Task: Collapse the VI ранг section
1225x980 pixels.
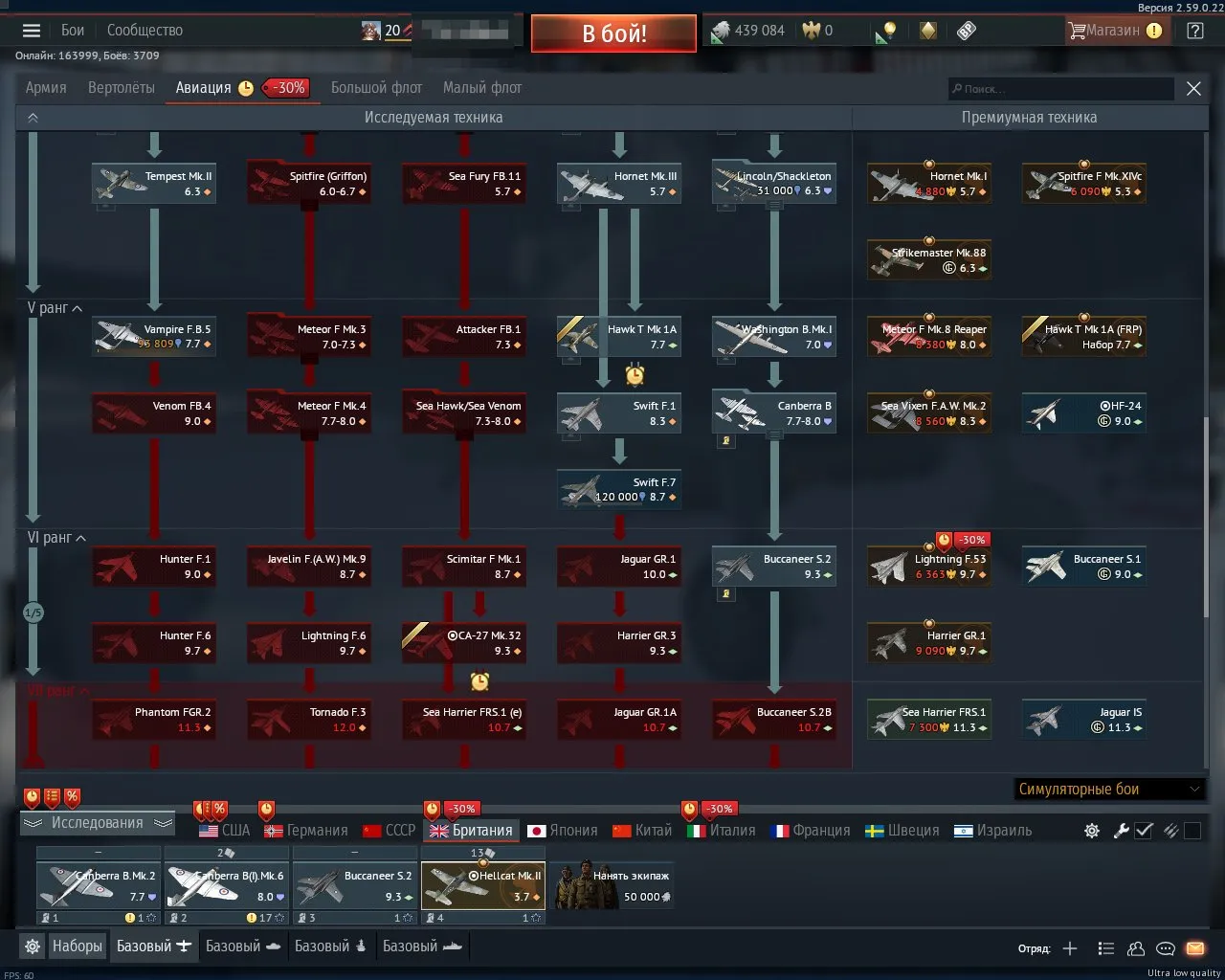Action: [80, 538]
